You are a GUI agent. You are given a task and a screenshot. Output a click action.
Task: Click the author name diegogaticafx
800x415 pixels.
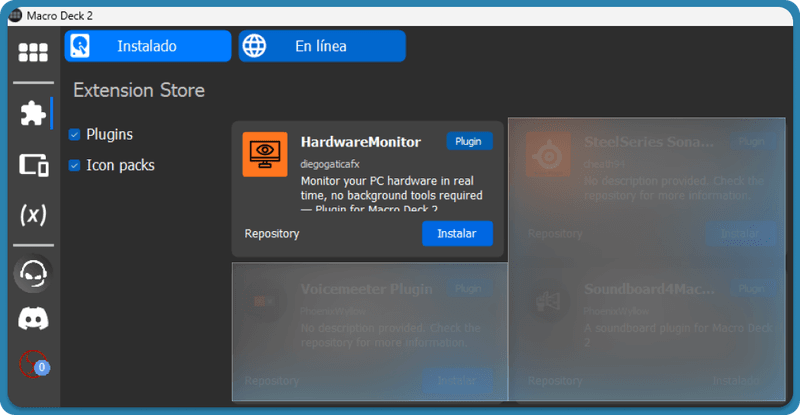coord(330,164)
